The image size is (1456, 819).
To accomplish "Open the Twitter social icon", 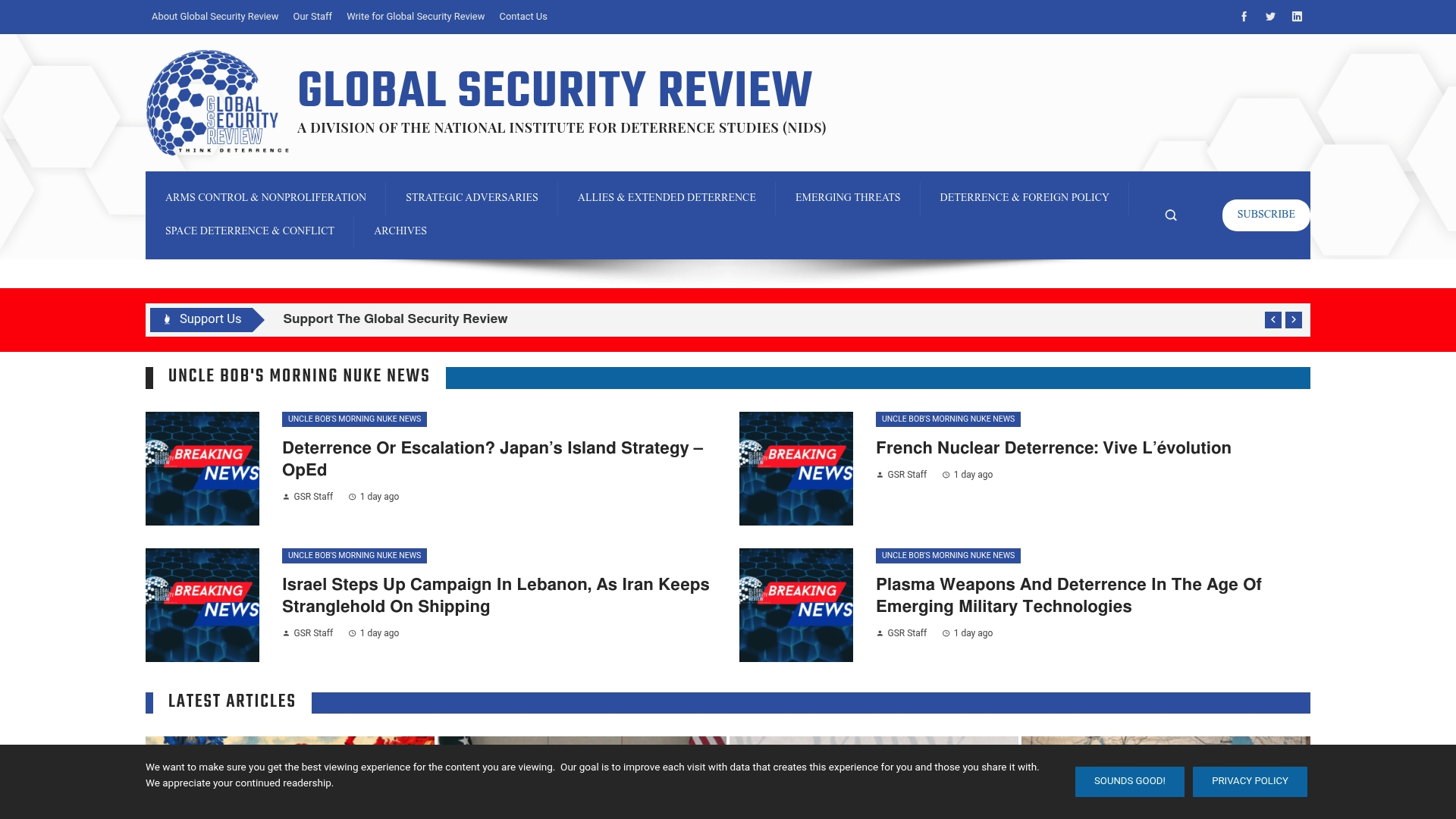I will (1270, 17).
